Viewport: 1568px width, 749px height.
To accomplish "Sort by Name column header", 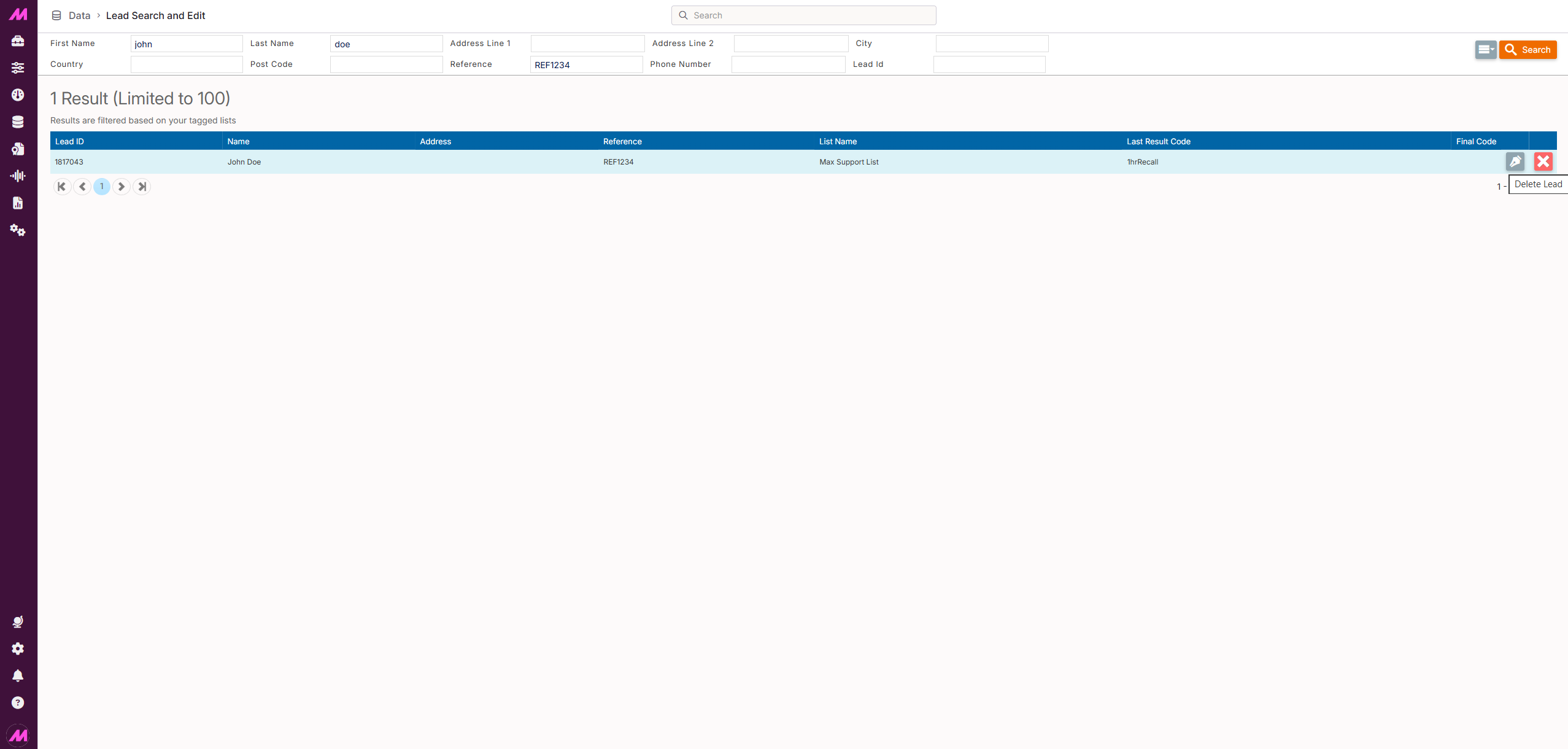I will (318, 141).
